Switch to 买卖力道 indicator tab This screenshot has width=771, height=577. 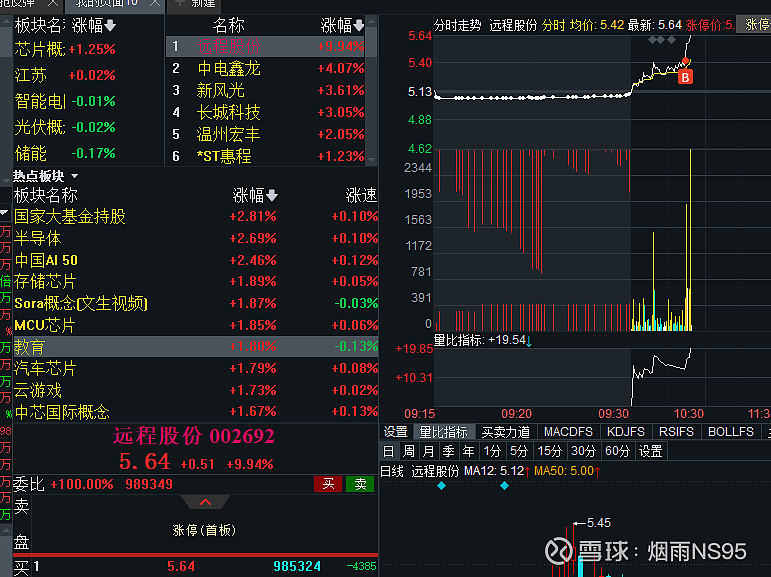coord(505,432)
